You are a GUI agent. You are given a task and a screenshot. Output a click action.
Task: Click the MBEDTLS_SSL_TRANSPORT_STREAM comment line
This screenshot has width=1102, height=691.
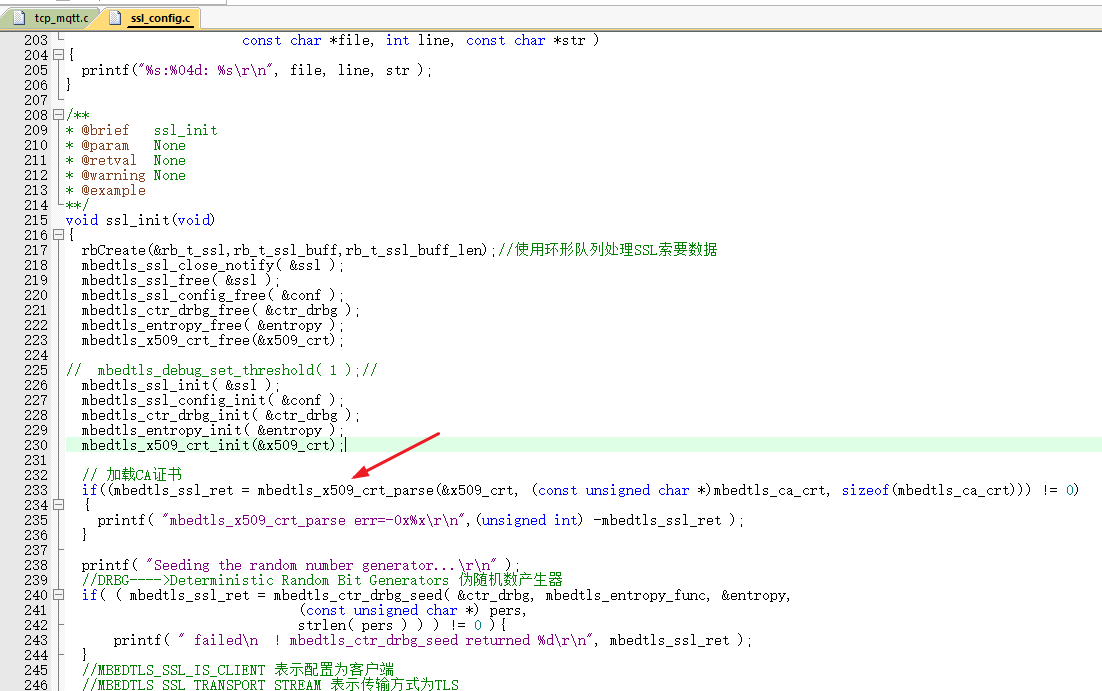271,684
